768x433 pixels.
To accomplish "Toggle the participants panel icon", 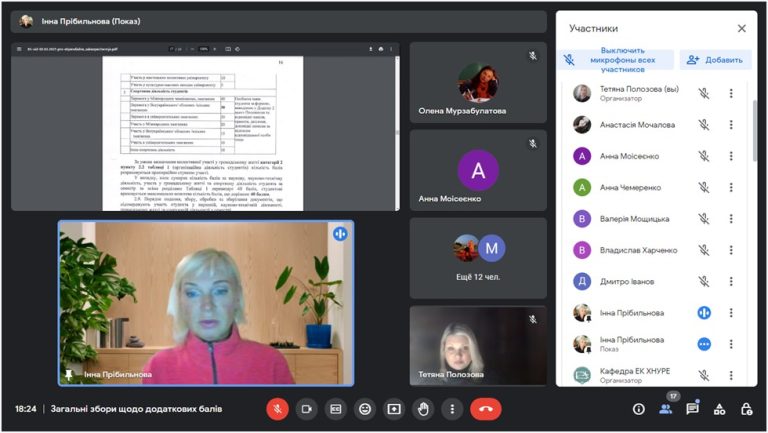I will pos(666,409).
